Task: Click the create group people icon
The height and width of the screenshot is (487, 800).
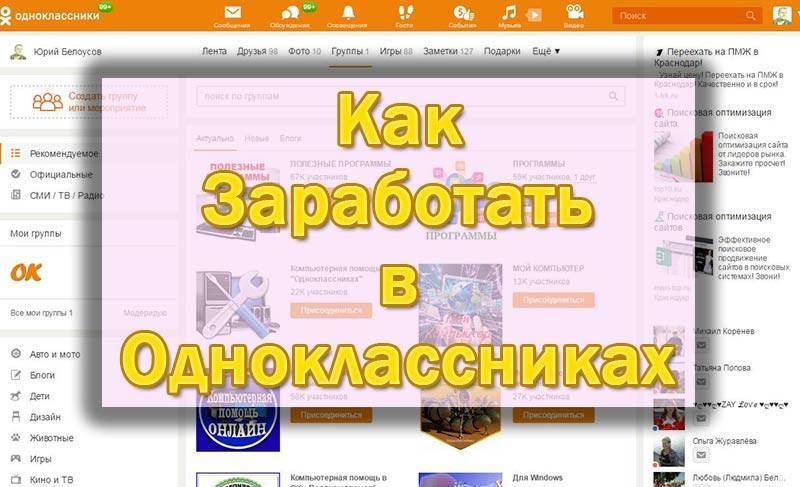Action: (48, 102)
